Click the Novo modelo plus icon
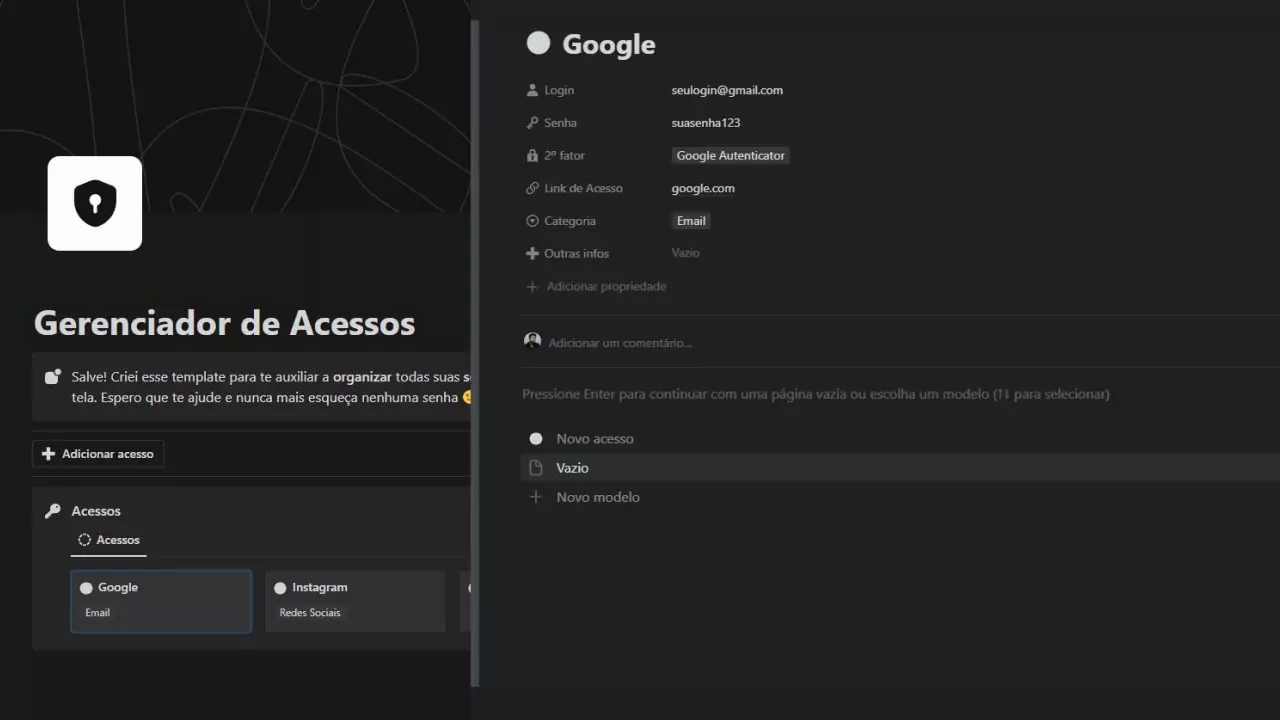Viewport: 1280px width, 720px height. [x=536, y=497]
